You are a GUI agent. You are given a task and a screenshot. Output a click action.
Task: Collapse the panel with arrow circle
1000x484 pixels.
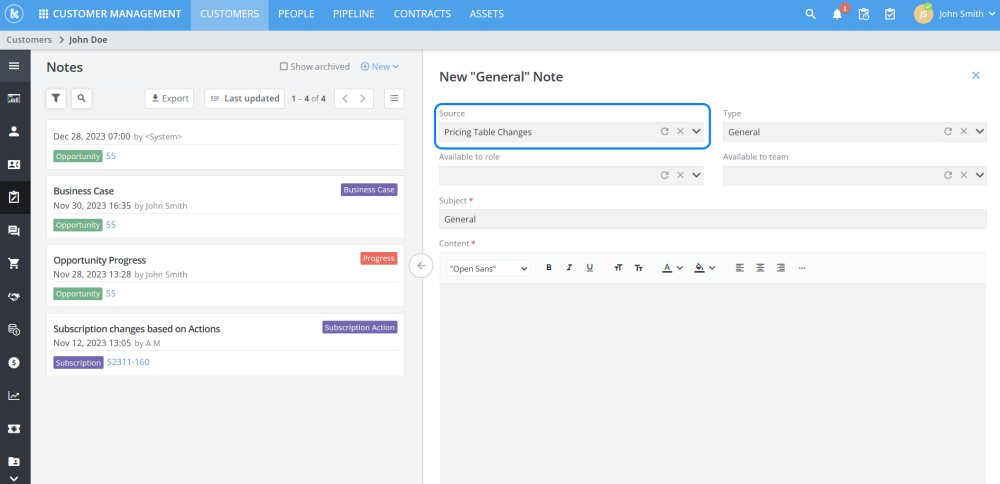pos(421,266)
